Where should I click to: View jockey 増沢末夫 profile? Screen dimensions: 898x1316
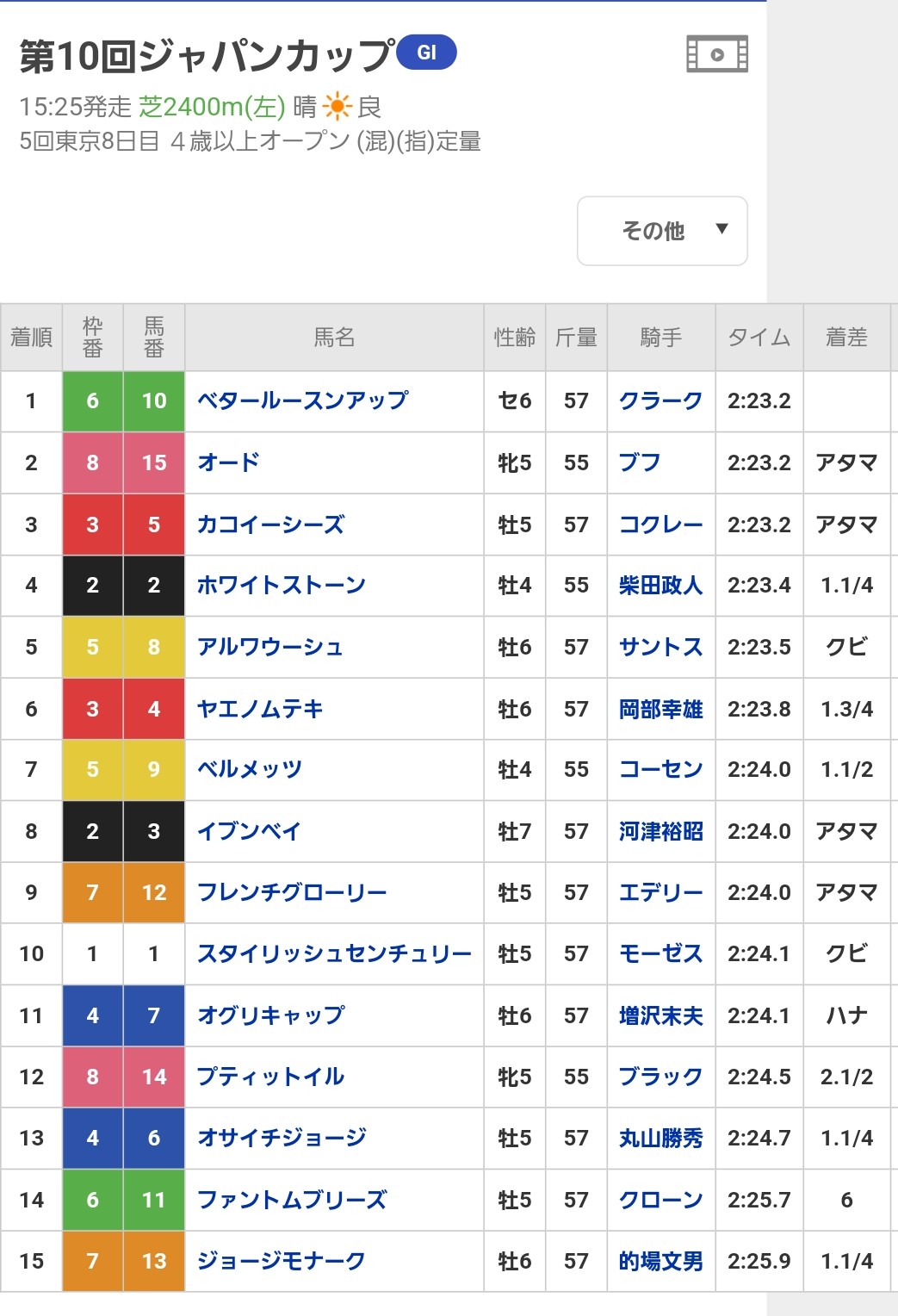pyautogui.click(x=660, y=1015)
